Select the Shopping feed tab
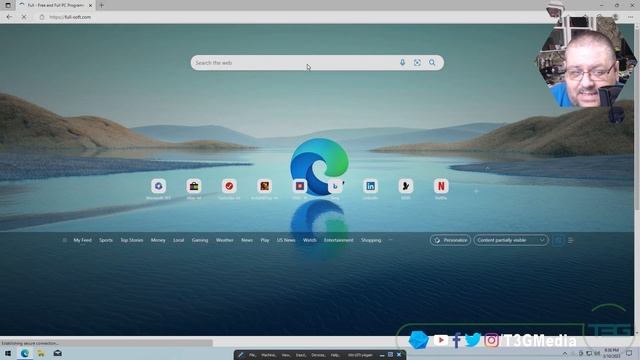This screenshot has width=640, height=360. 371,240
